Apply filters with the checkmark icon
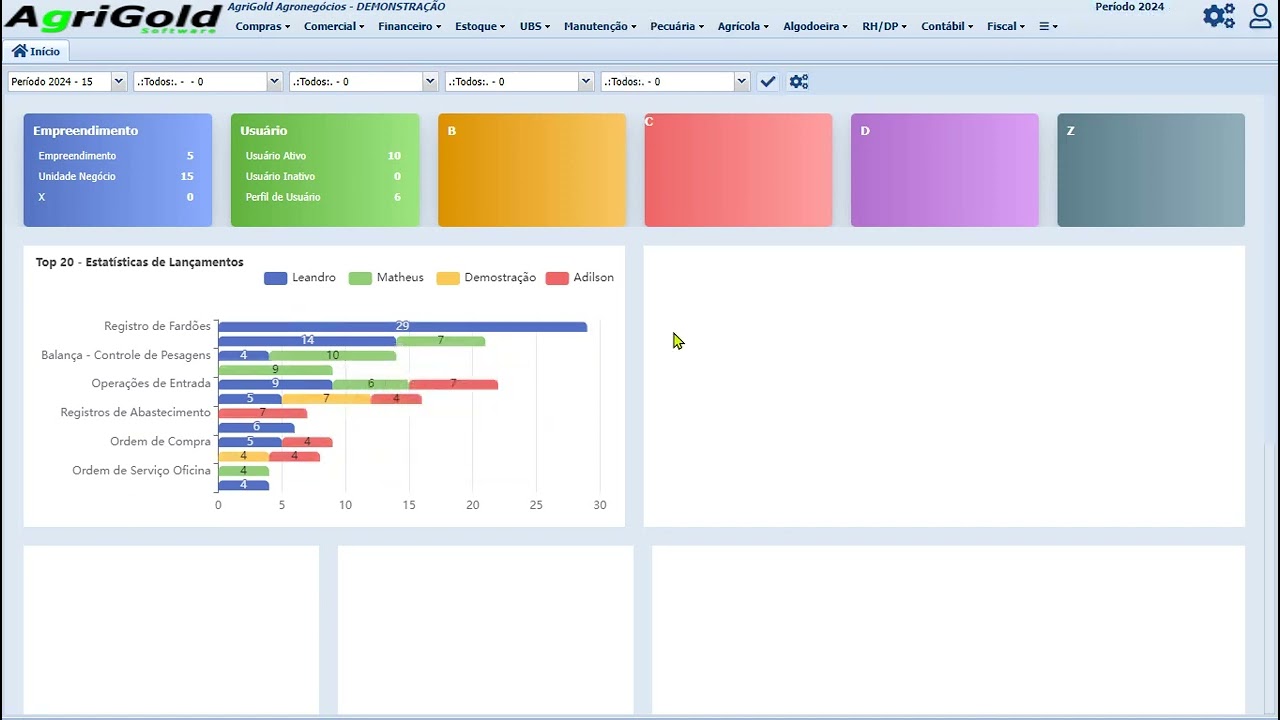 click(768, 82)
